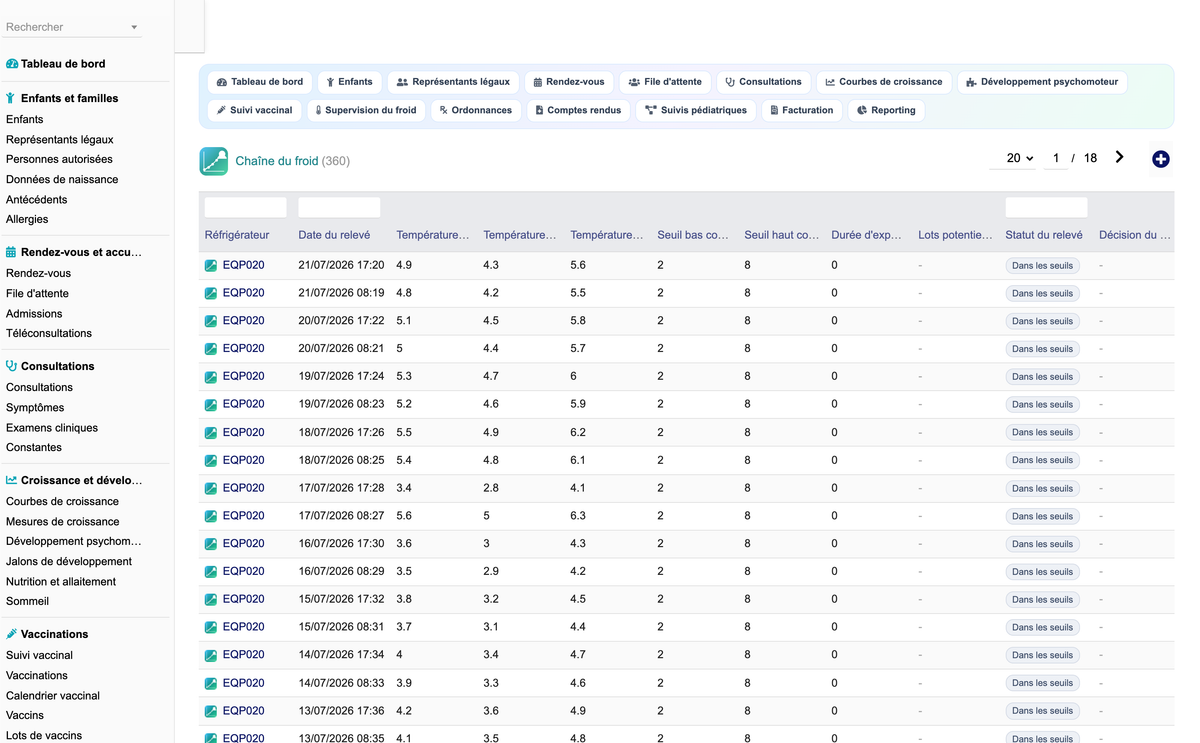
Task: Open the Développement psychomoteur tab
Action: [1042, 82]
